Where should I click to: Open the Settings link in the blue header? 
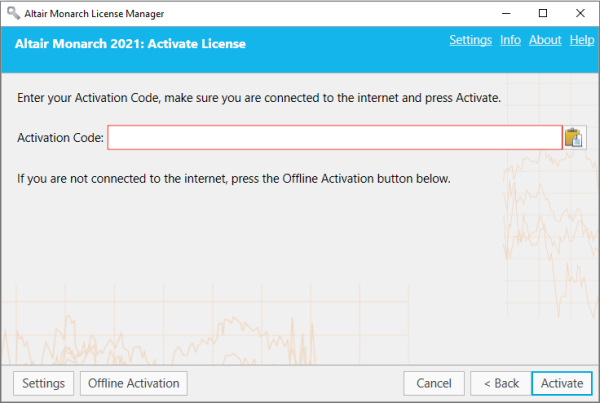(x=470, y=40)
